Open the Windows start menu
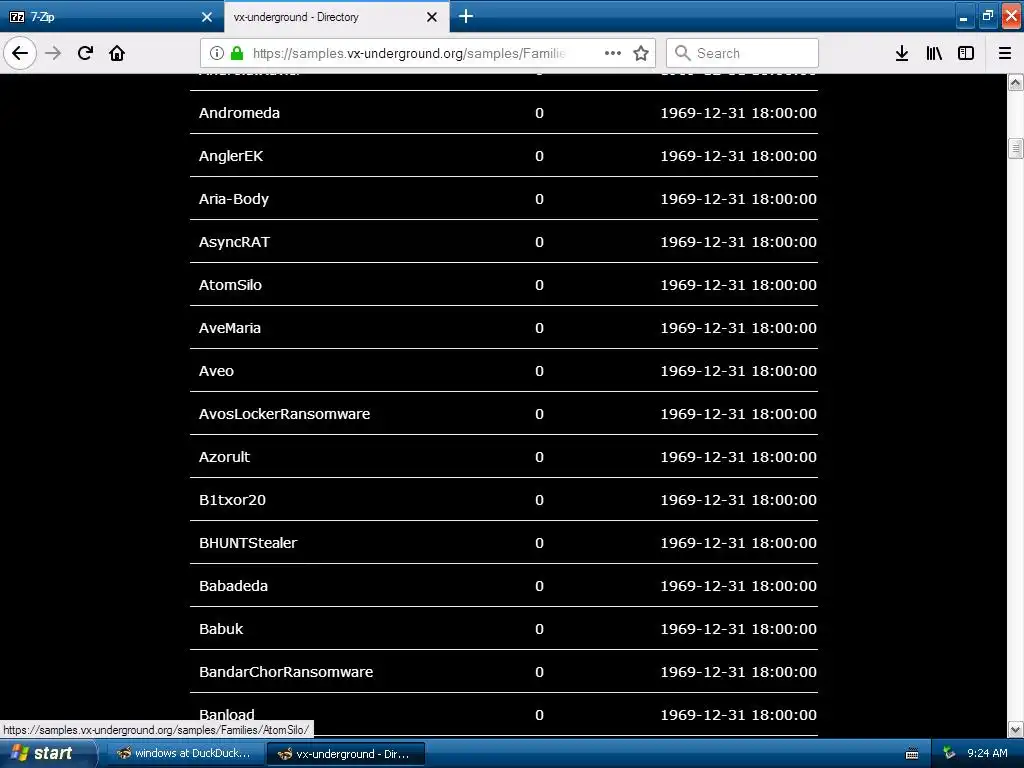 [x=48, y=754]
